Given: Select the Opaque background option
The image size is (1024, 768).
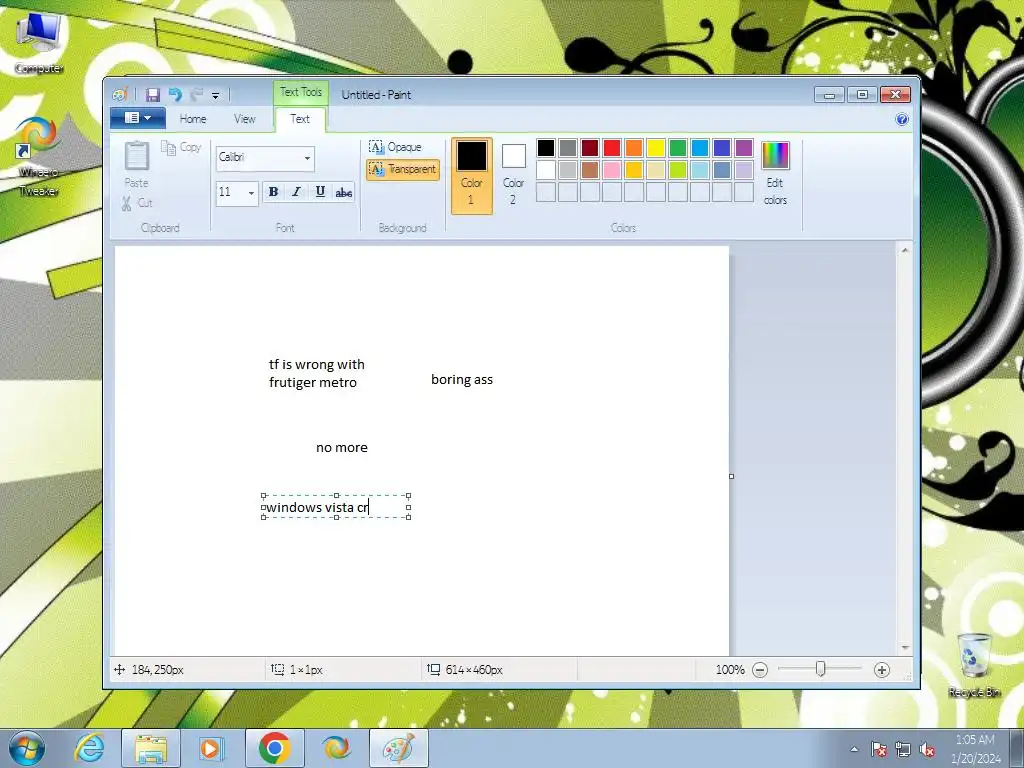Looking at the screenshot, I should (x=395, y=147).
